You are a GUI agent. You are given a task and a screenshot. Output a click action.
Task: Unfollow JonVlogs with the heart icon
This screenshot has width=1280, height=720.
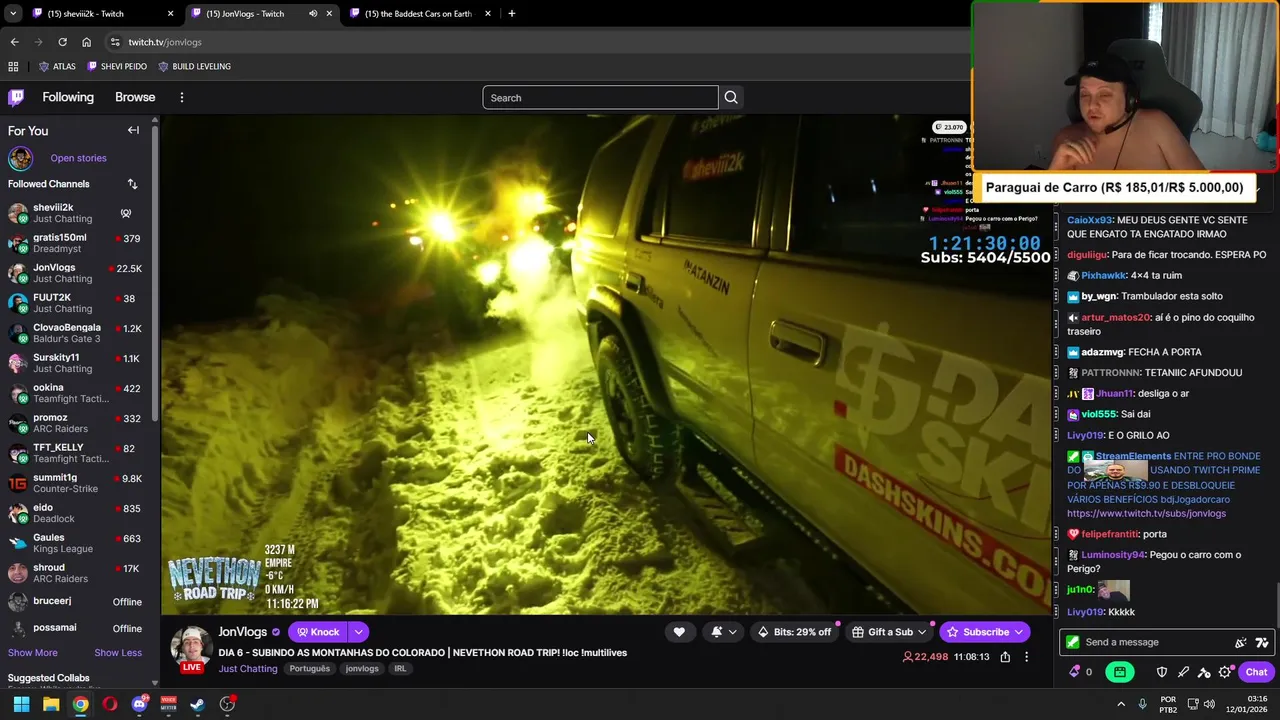[x=679, y=632]
